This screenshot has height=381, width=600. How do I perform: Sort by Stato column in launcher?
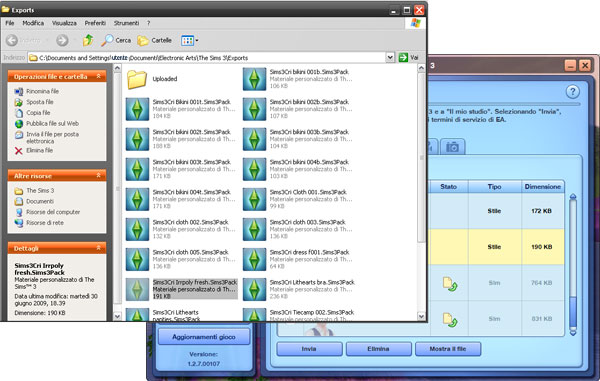[x=448, y=187]
